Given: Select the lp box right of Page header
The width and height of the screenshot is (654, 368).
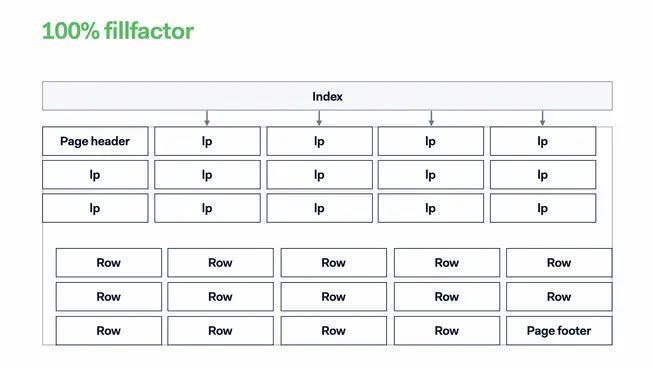Looking at the screenshot, I should (207, 141).
